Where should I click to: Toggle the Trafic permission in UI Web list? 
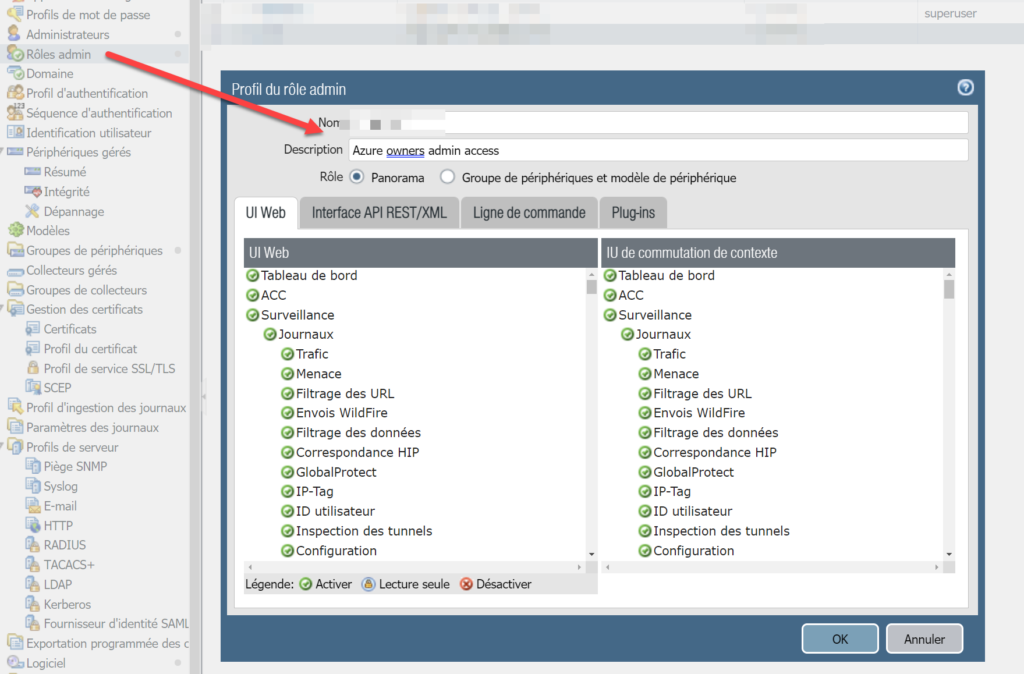(x=288, y=354)
